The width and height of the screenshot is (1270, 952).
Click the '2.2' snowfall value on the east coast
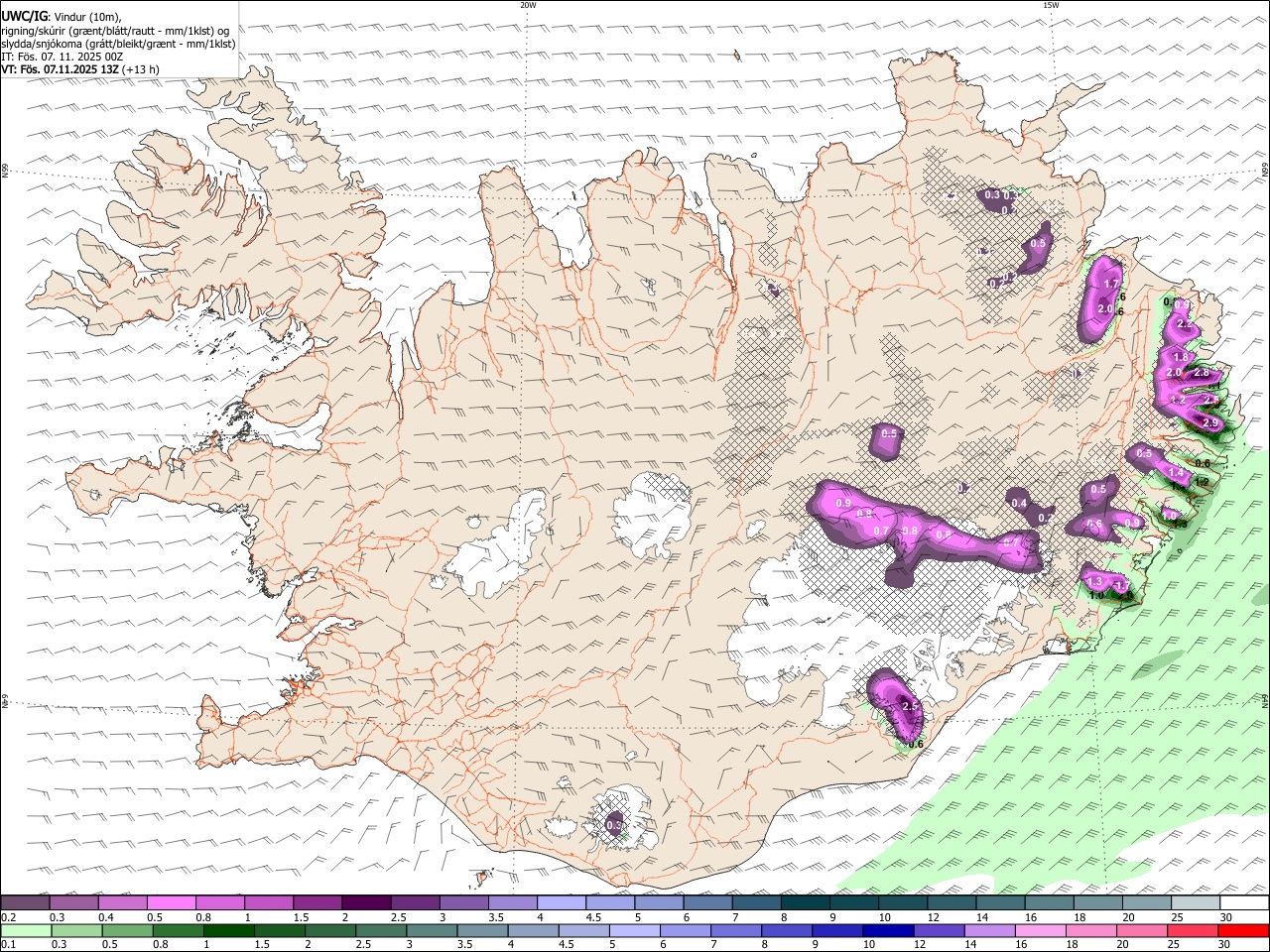coord(1184,324)
